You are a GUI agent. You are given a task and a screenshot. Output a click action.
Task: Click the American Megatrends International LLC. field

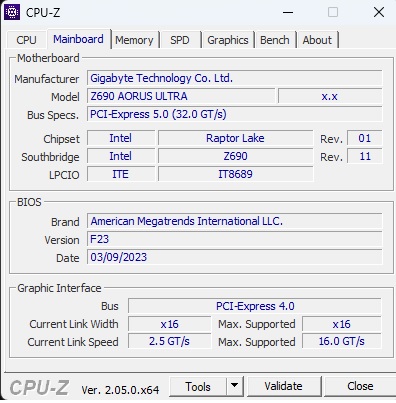tap(235, 221)
